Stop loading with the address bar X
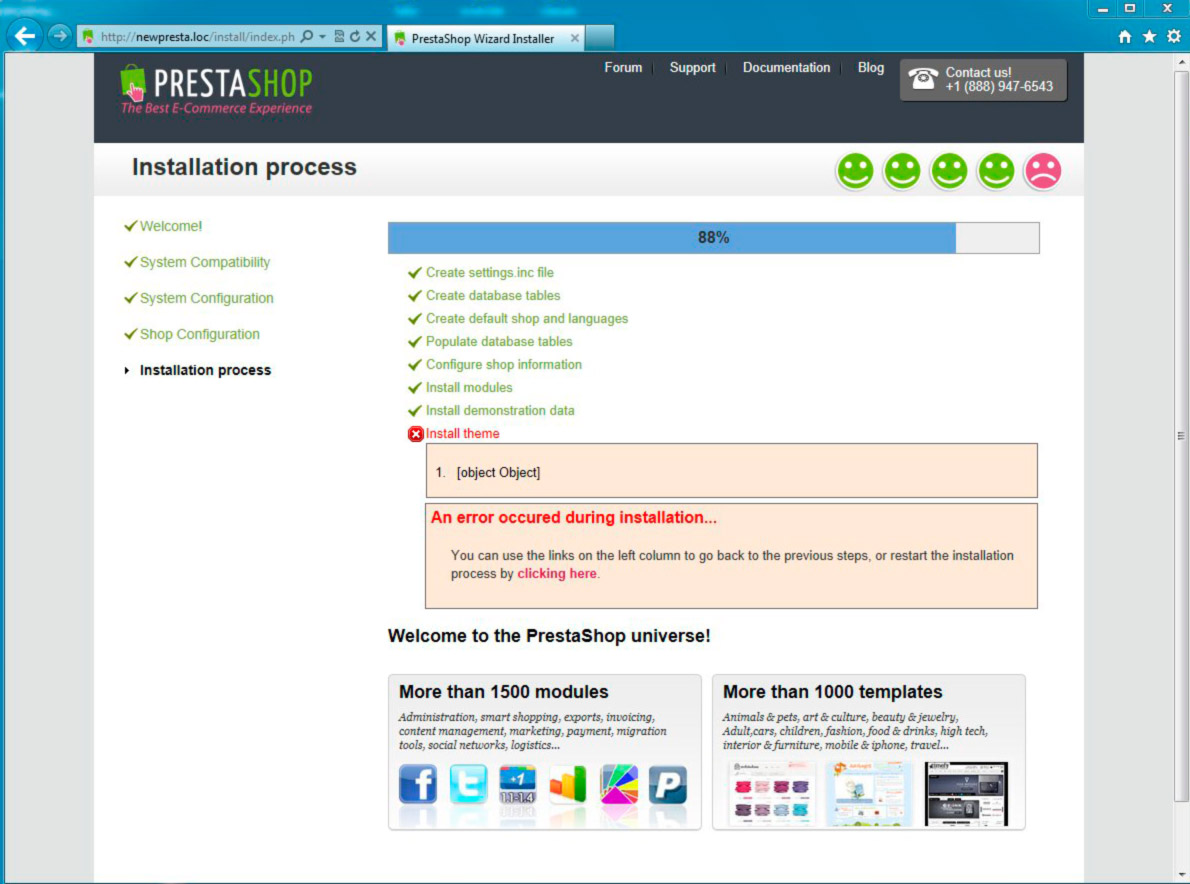Viewport: 1190px width, 884px height. coord(371,36)
